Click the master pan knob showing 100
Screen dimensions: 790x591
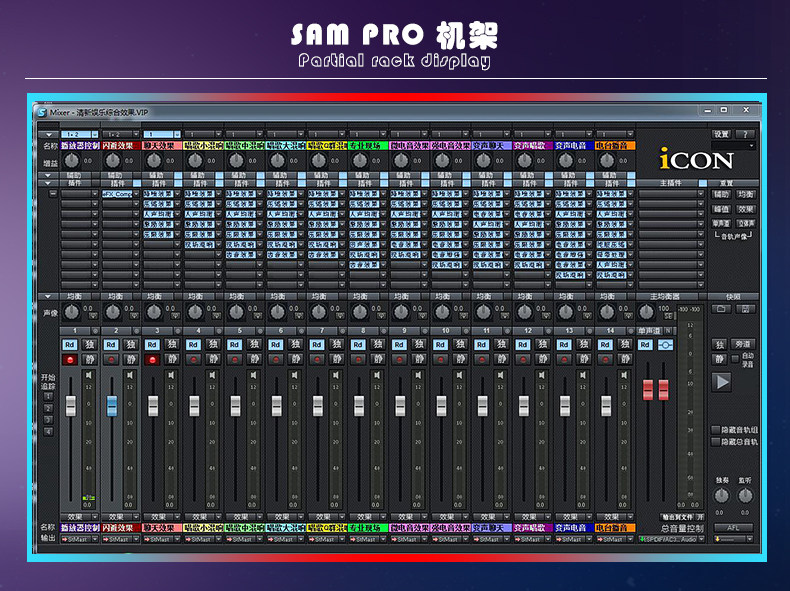(646, 312)
